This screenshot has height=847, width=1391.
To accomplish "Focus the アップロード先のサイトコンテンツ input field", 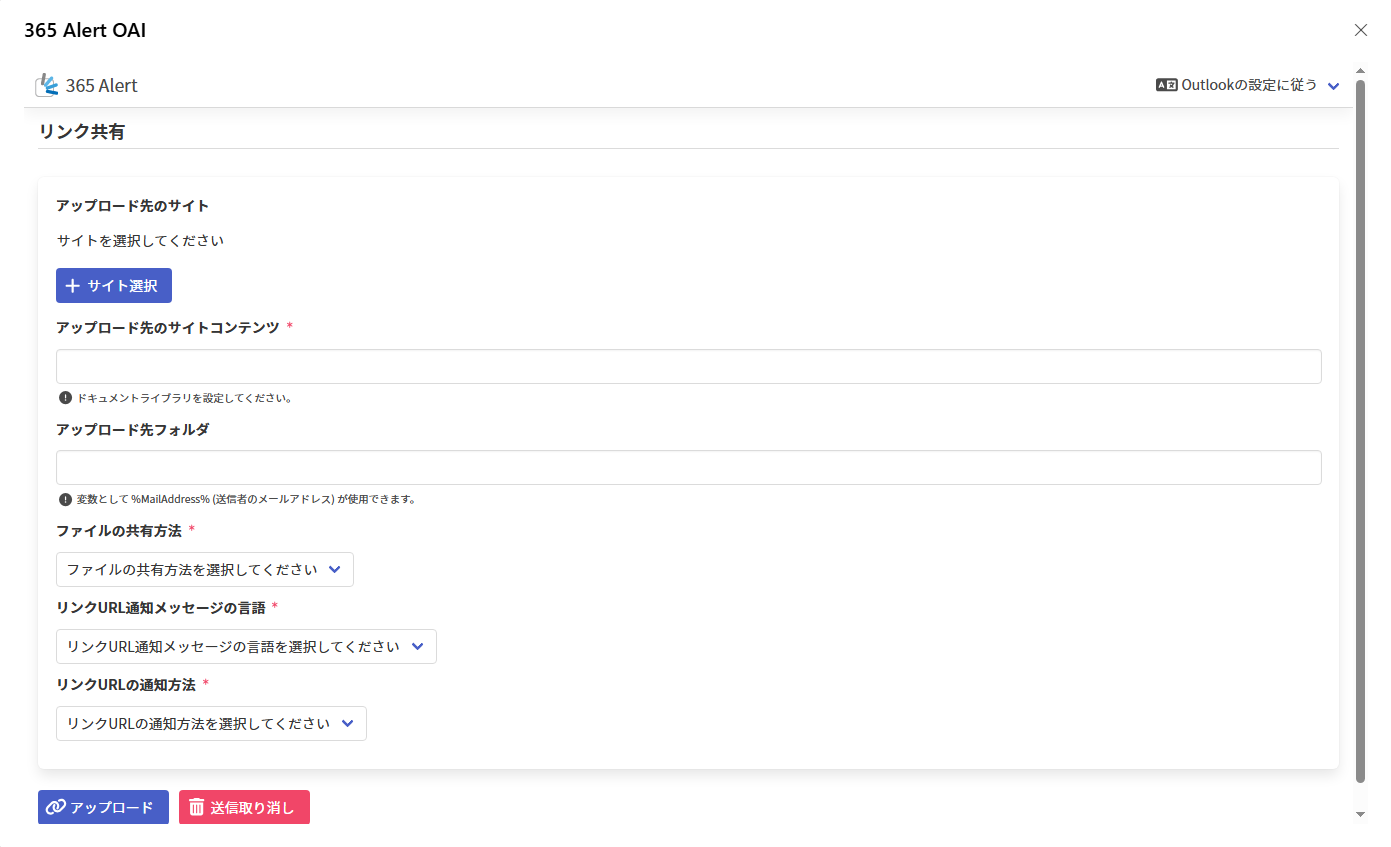I will pos(688,366).
